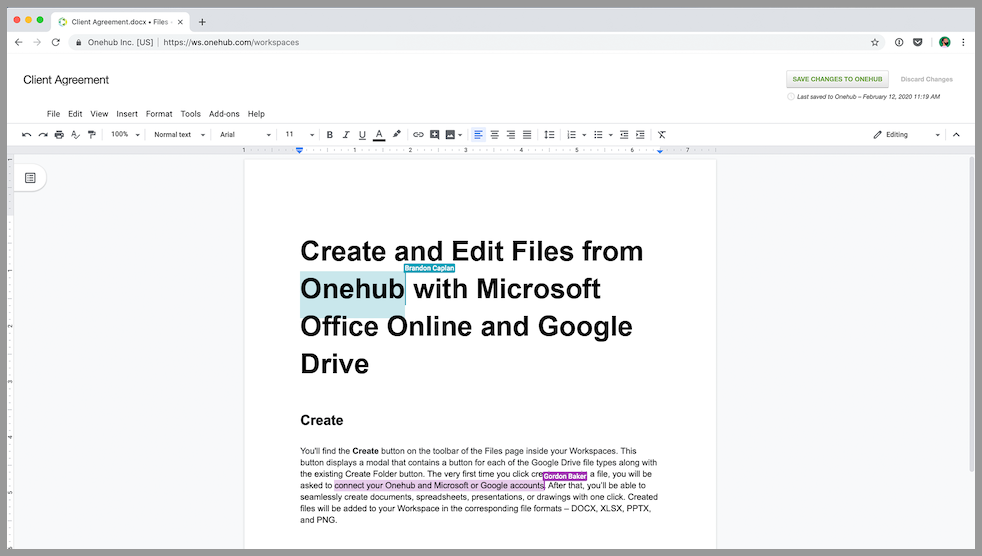Viewport: 982px width, 556px height.
Task: Open the insert image dropdown arrow
Action: [x=460, y=135]
